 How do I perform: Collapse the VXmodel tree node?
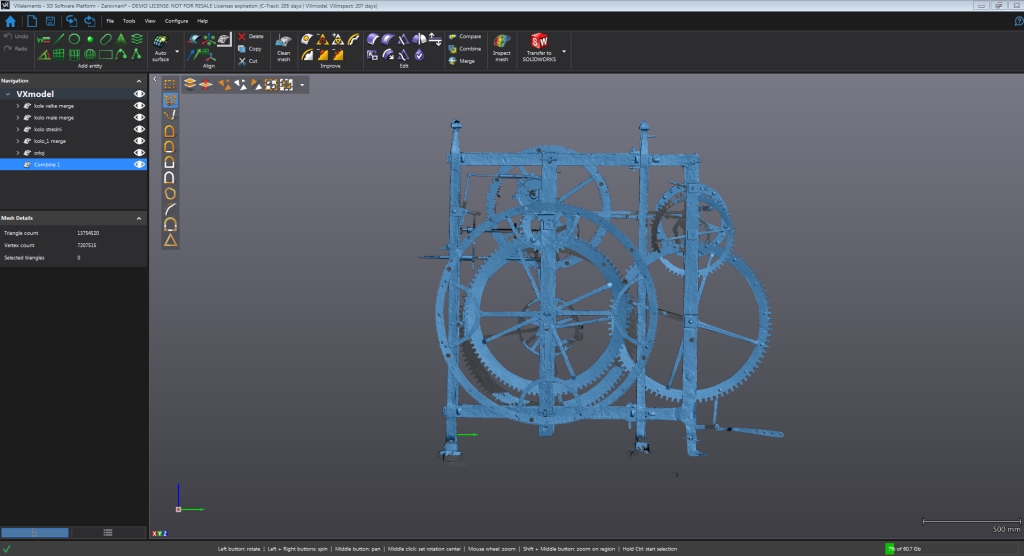(x=8, y=94)
